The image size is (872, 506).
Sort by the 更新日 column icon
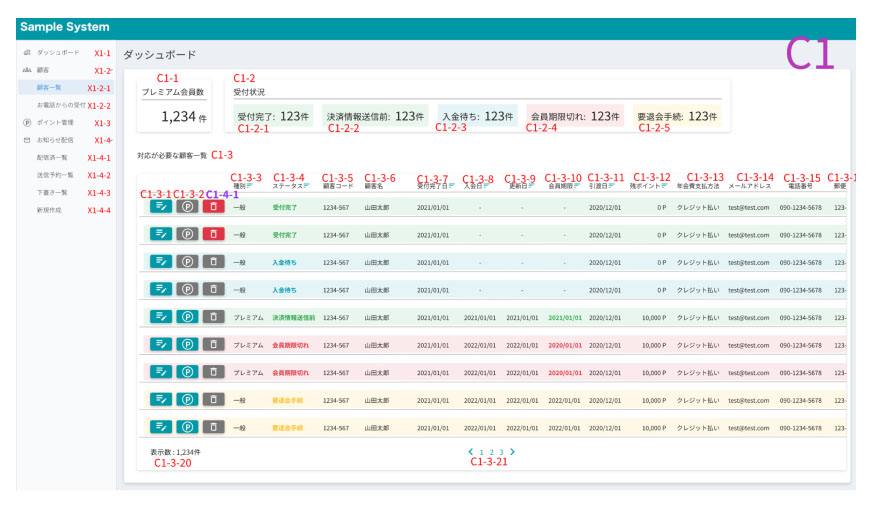[x=531, y=186]
